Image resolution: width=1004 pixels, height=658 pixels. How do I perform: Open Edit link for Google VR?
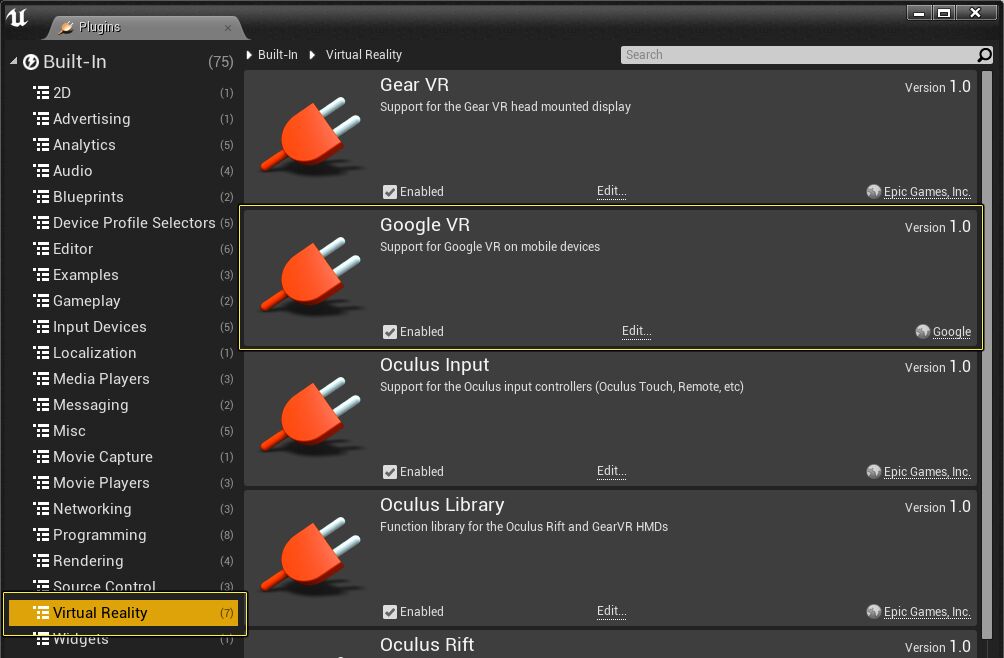coord(636,331)
